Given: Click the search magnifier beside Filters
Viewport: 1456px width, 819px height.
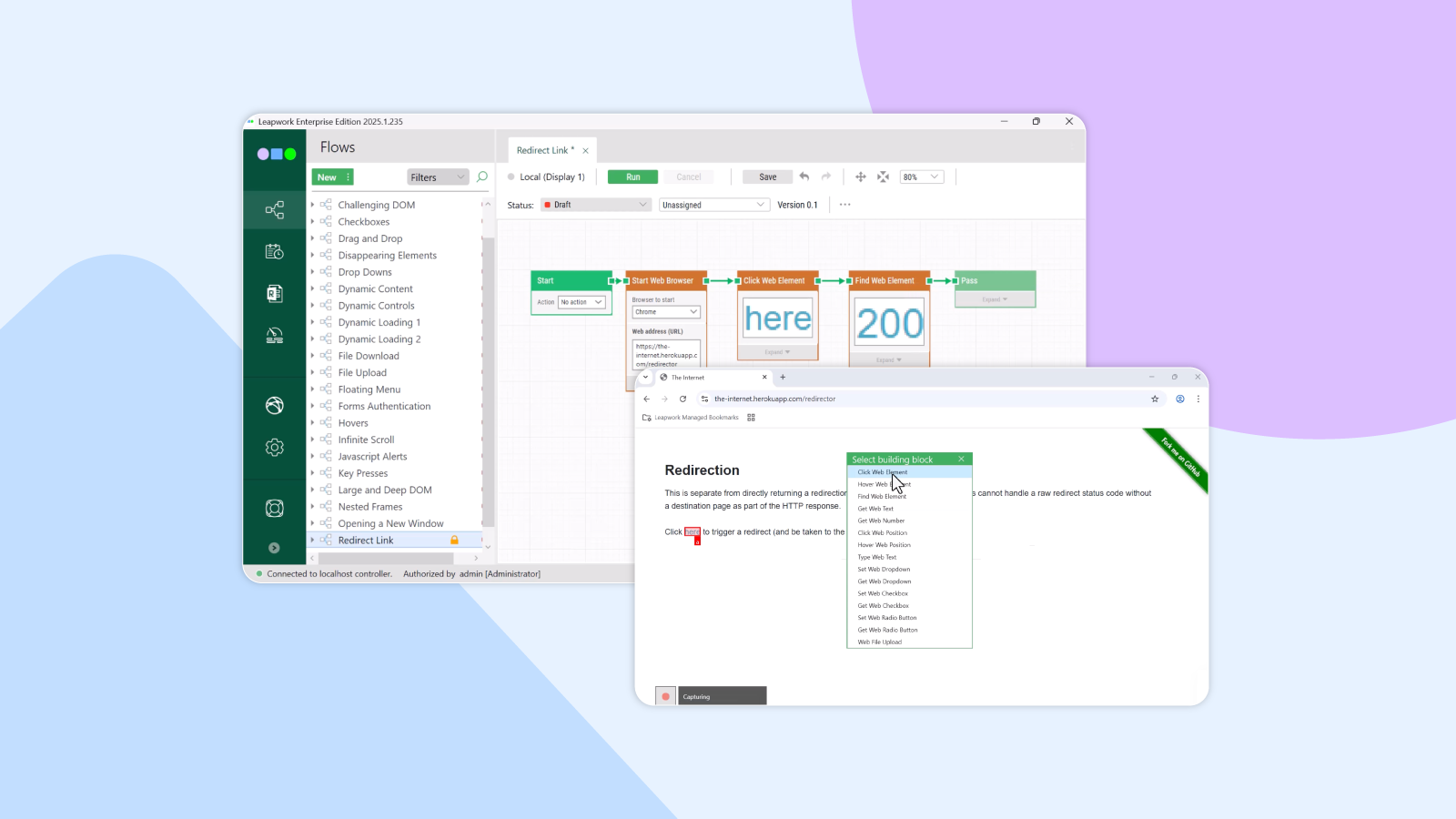Looking at the screenshot, I should click(482, 177).
